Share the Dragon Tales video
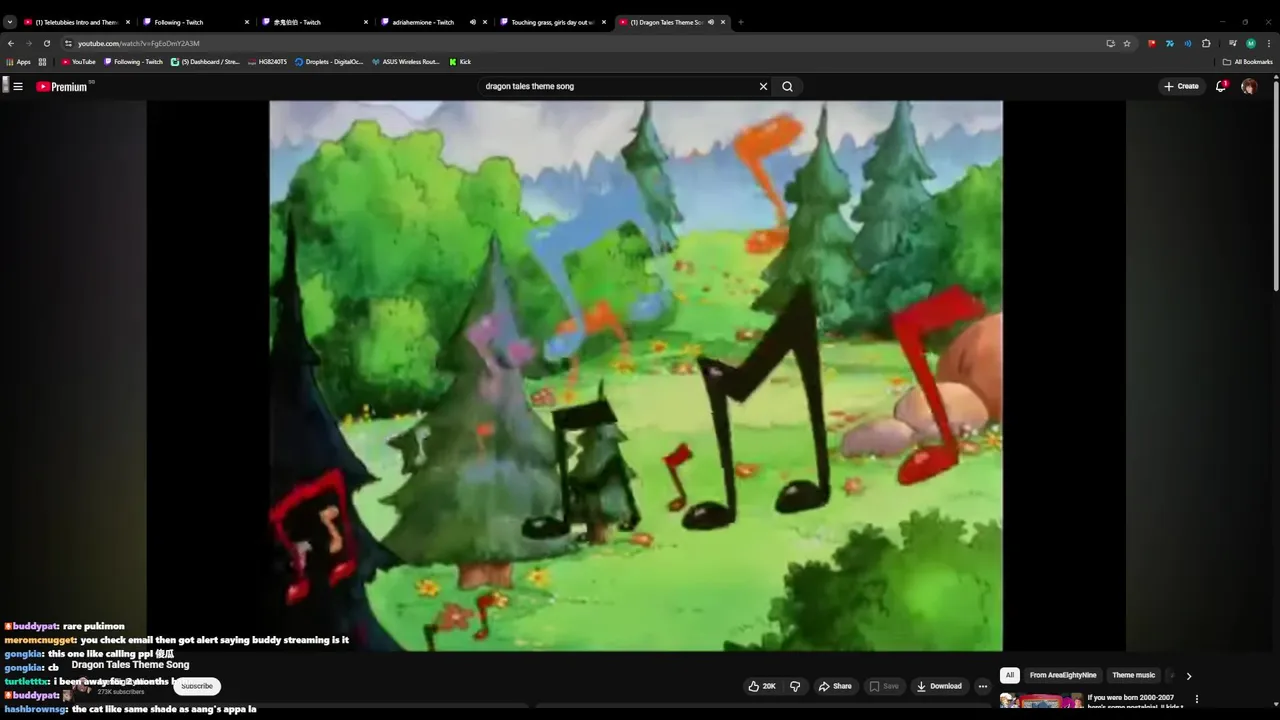The height and width of the screenshot is (720, 1280). tap(835, 686)
